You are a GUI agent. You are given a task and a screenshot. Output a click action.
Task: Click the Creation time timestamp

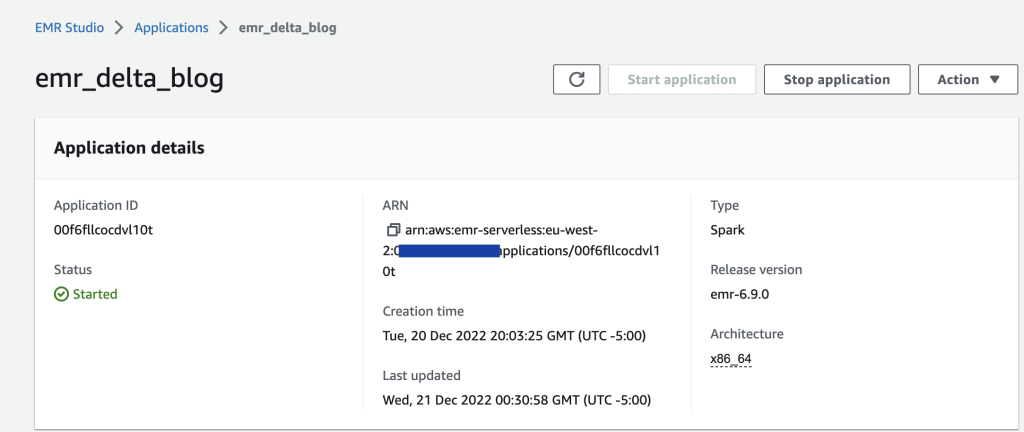[x=516, y=336]
